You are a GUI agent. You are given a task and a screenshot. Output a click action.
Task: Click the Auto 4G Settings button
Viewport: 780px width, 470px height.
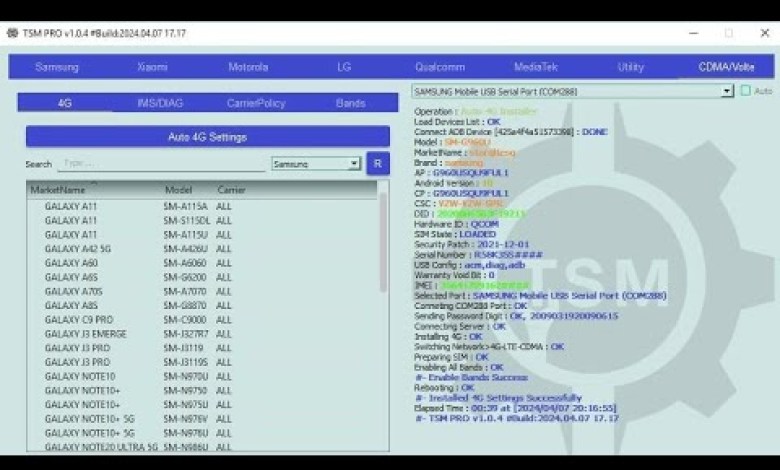[207, 137]
